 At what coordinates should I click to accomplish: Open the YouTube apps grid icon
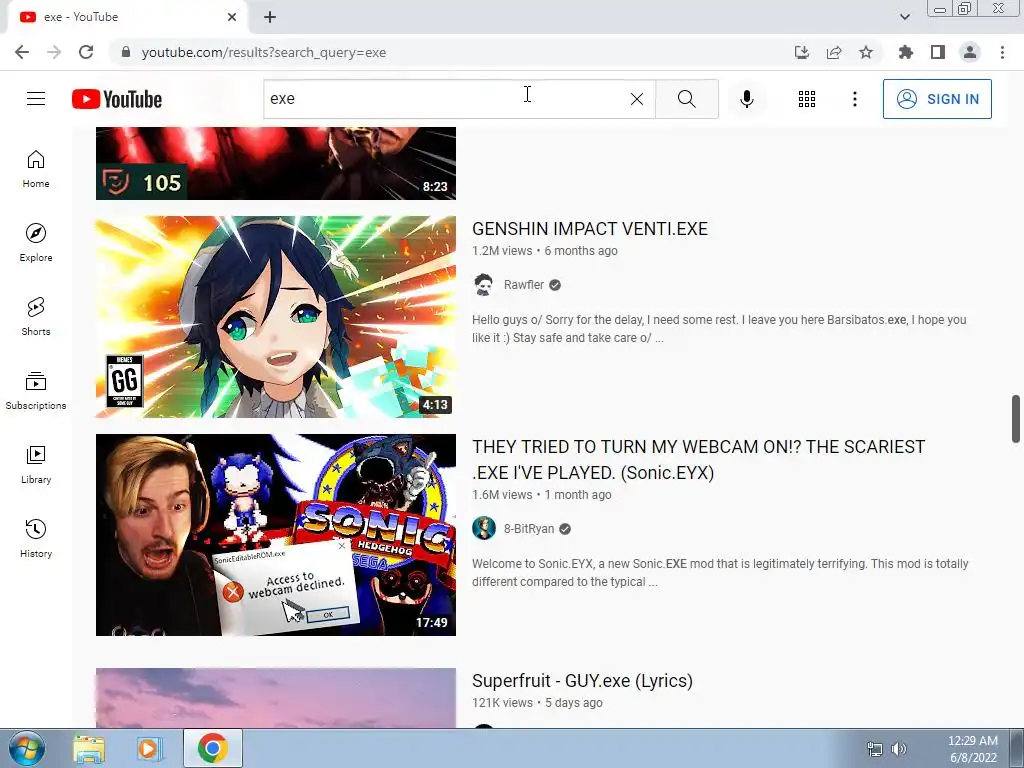click(807, 99)
